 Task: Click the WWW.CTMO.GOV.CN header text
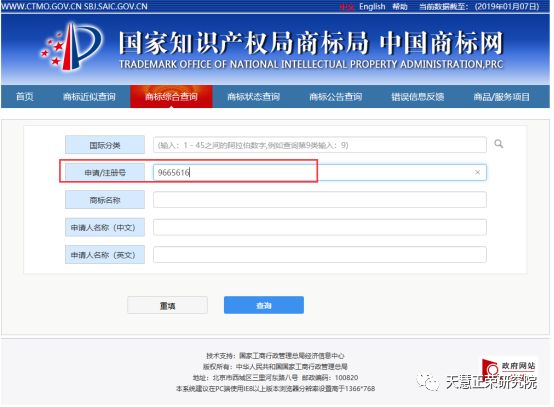coord(41,6)
